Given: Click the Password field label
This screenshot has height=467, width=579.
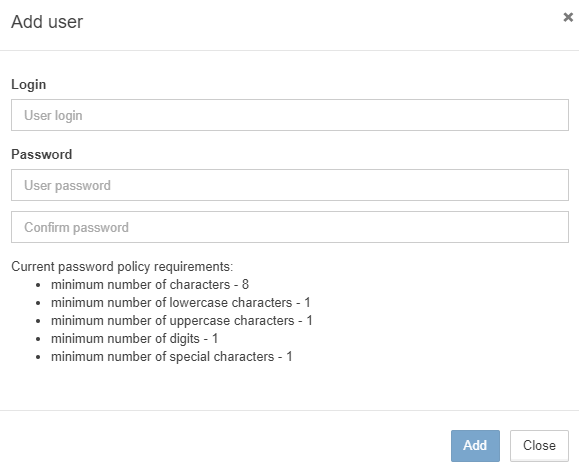Looking at the screenshot, I should (41, 154).
